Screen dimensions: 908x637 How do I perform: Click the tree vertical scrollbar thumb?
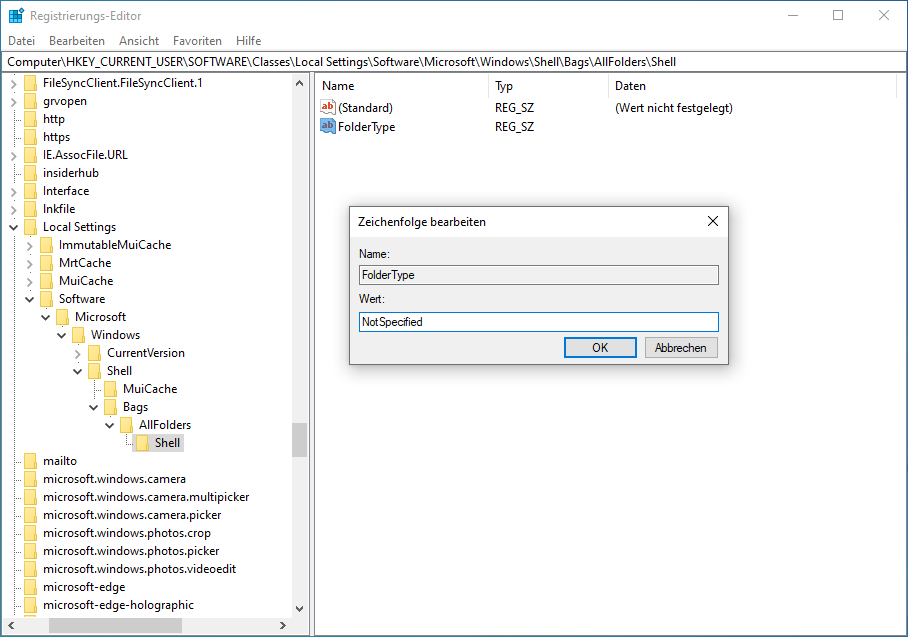tap(299, 439)
